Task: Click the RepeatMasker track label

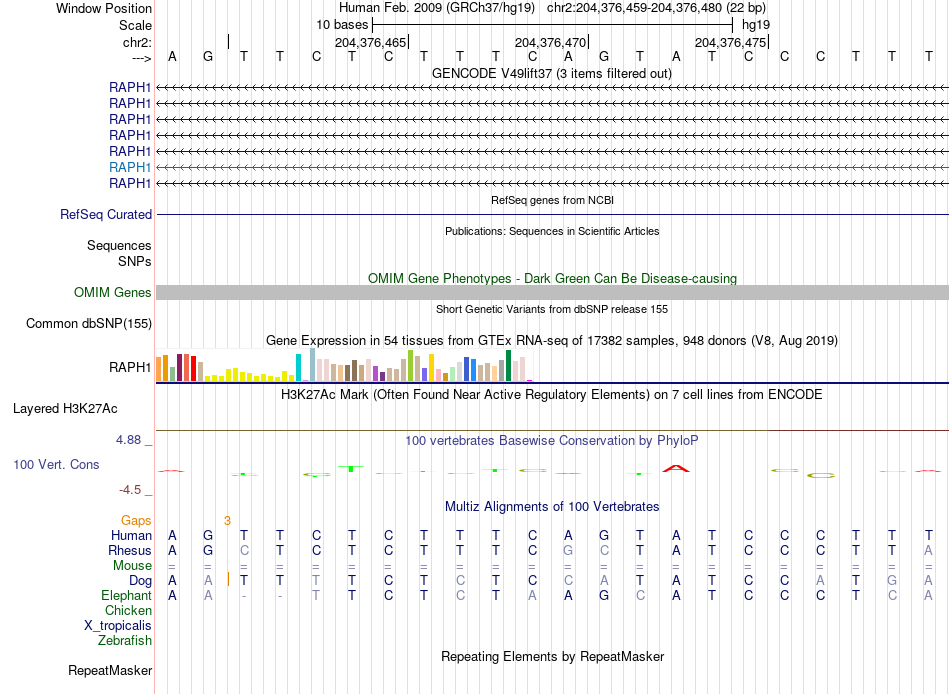Action: point(110,671)
